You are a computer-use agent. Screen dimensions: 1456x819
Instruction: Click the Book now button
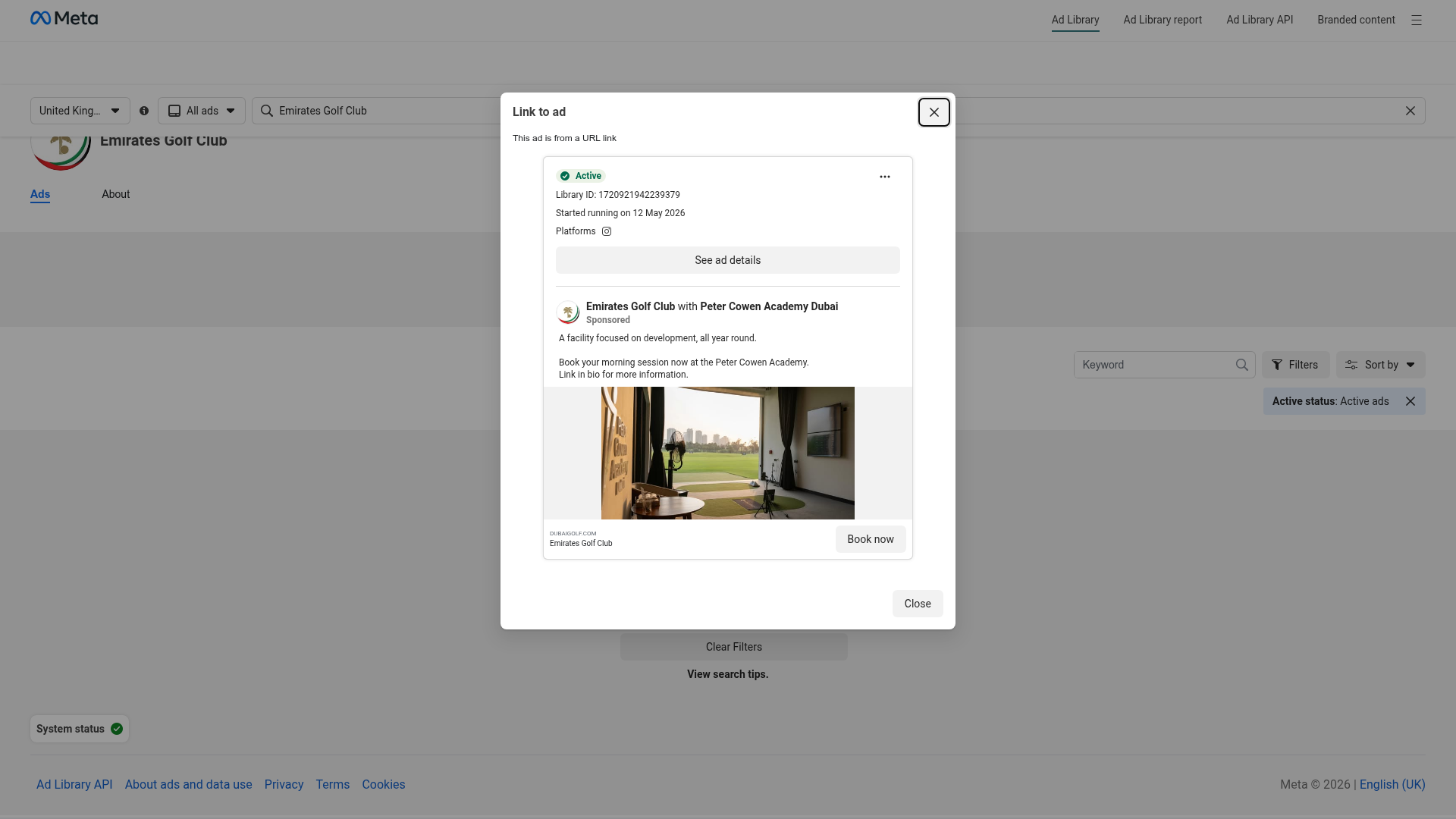click(871, 539)
